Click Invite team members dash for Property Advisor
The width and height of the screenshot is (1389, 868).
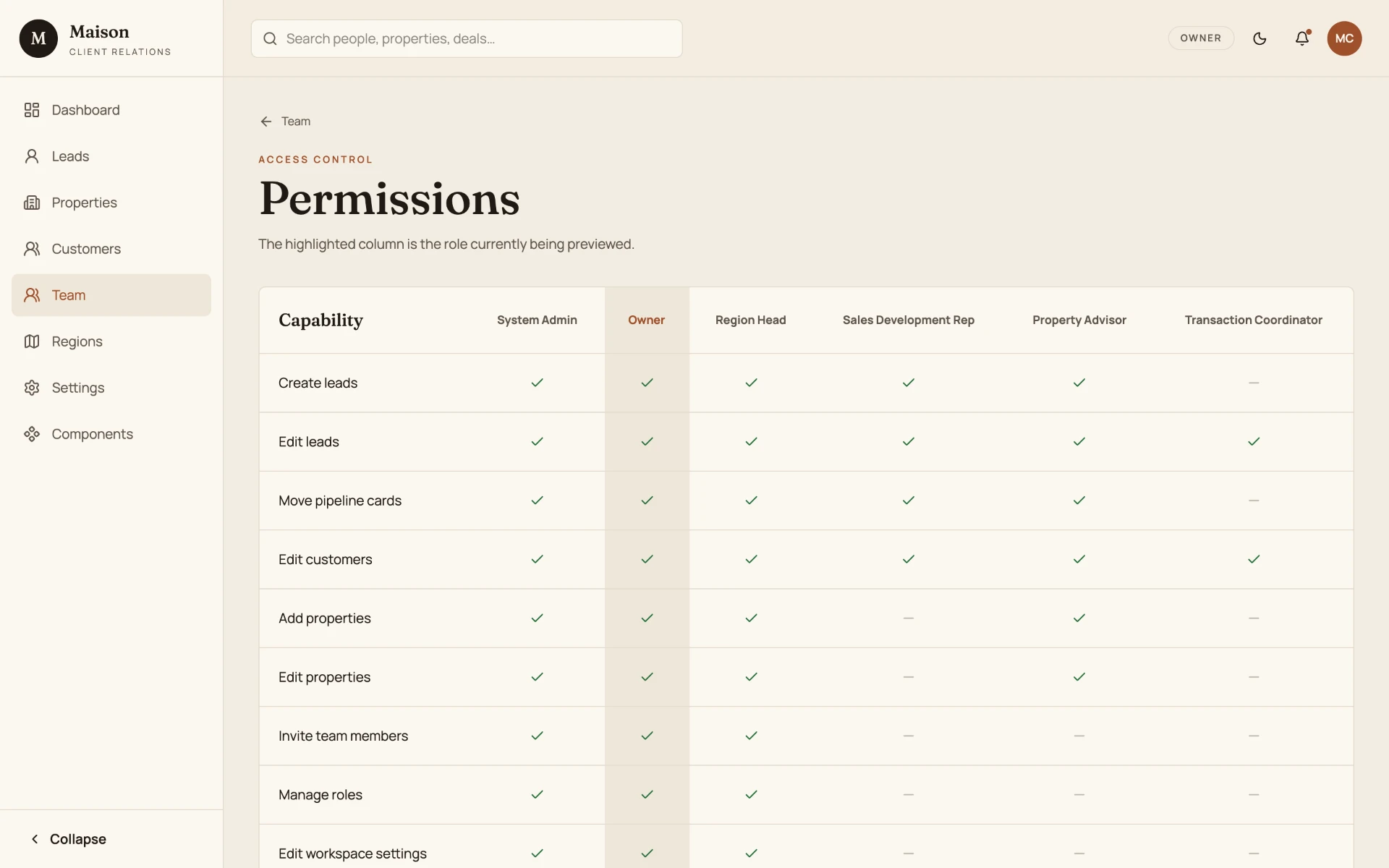click(x=1079, y=736)
